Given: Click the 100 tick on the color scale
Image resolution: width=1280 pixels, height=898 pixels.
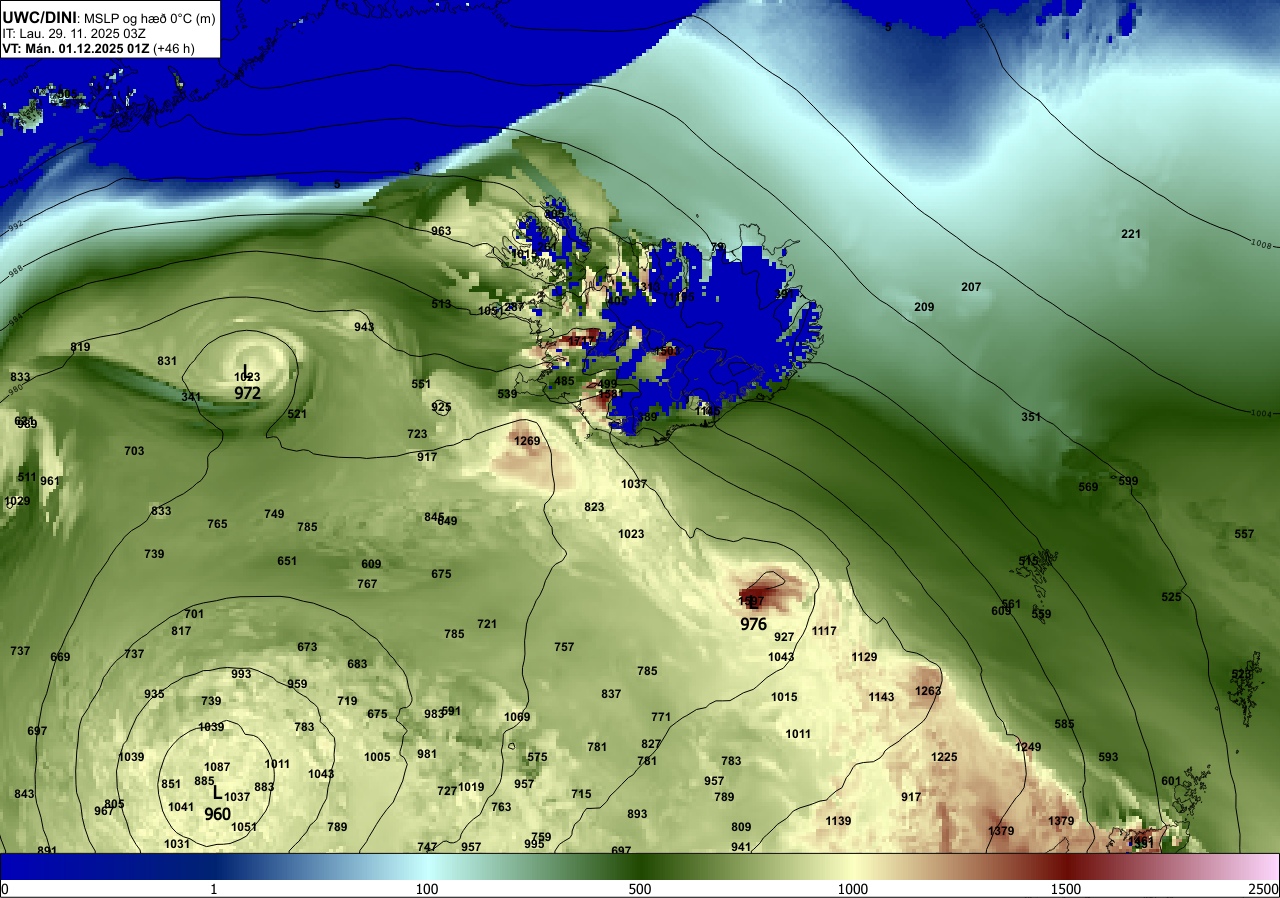Looking at the screenshot, I should [427, 889].
